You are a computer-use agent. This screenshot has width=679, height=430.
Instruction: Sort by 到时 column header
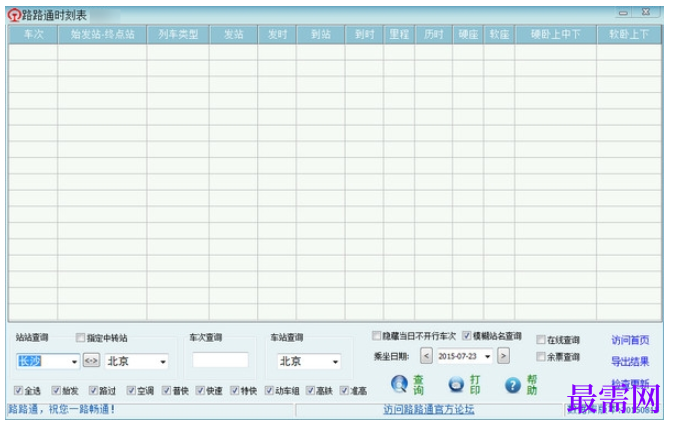point(365,34)
